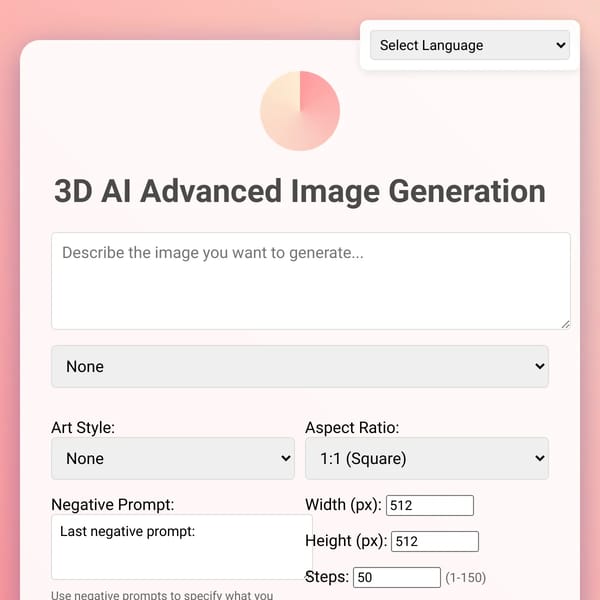Click the (1-150) steps range hint
600x600 pixels.
coord(465,577)
